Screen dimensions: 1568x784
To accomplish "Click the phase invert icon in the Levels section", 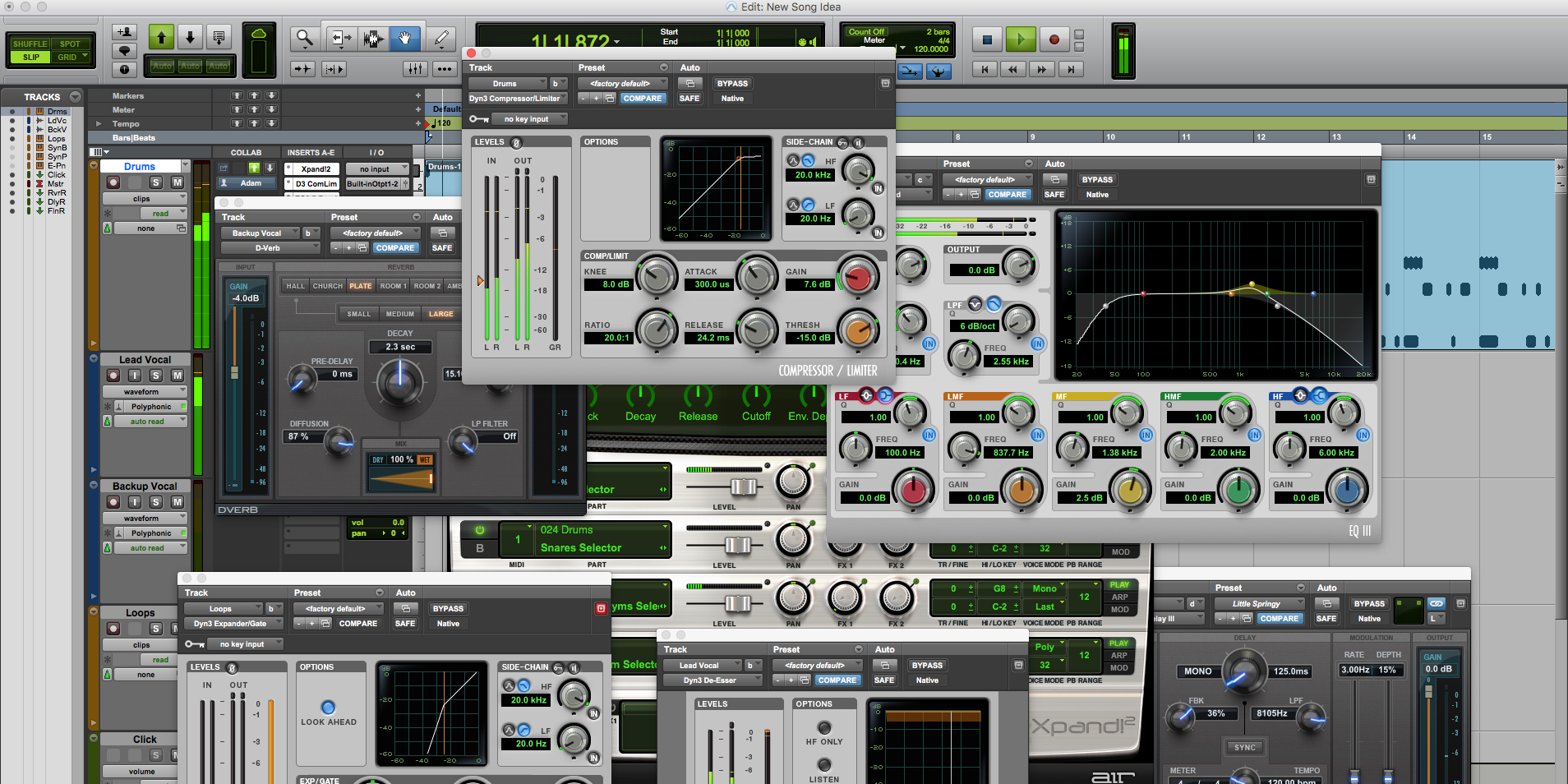I will click(515, 141).
